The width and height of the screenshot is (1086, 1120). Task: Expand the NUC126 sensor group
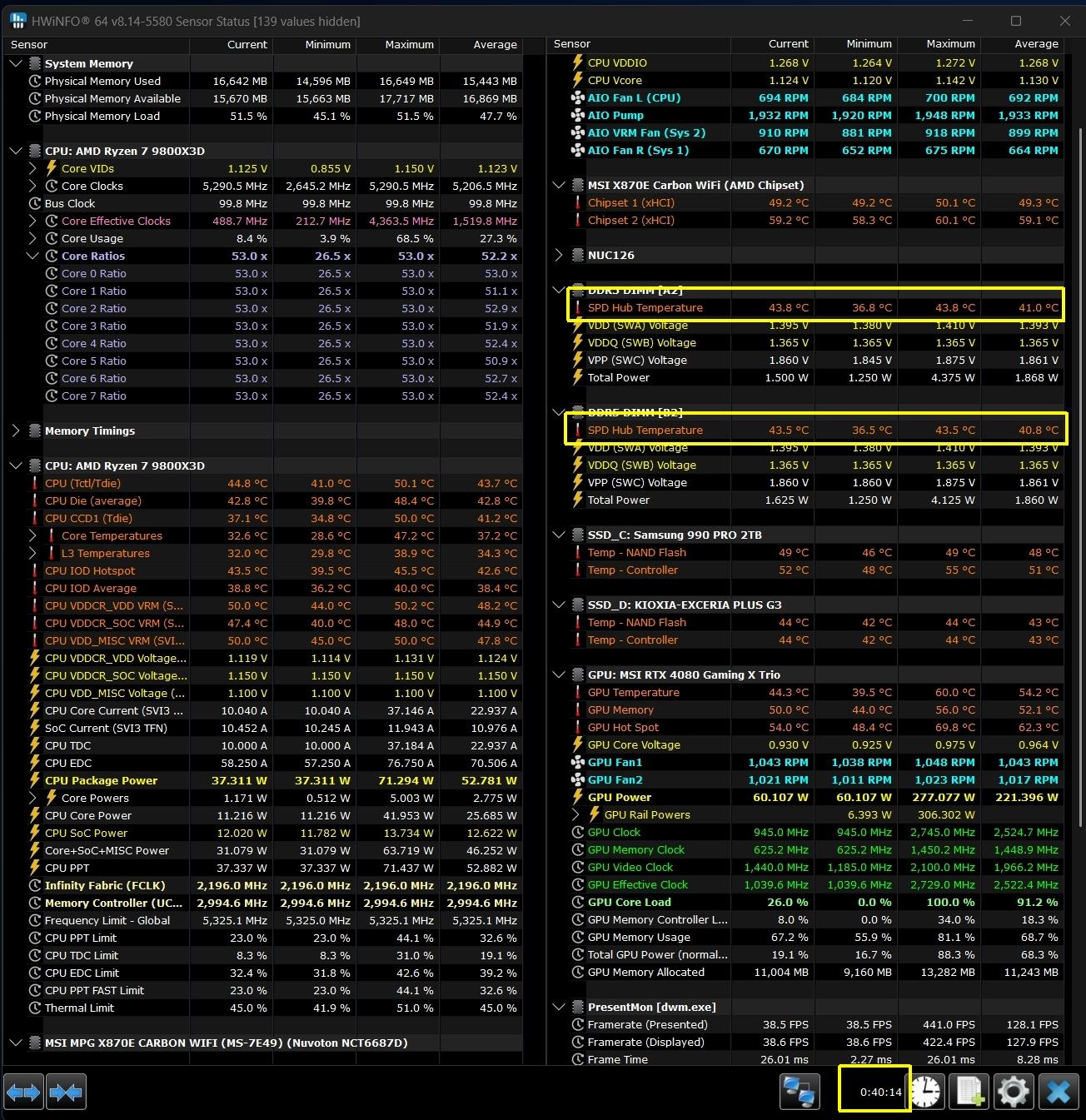pyautogui.click(x=559, y=256)
